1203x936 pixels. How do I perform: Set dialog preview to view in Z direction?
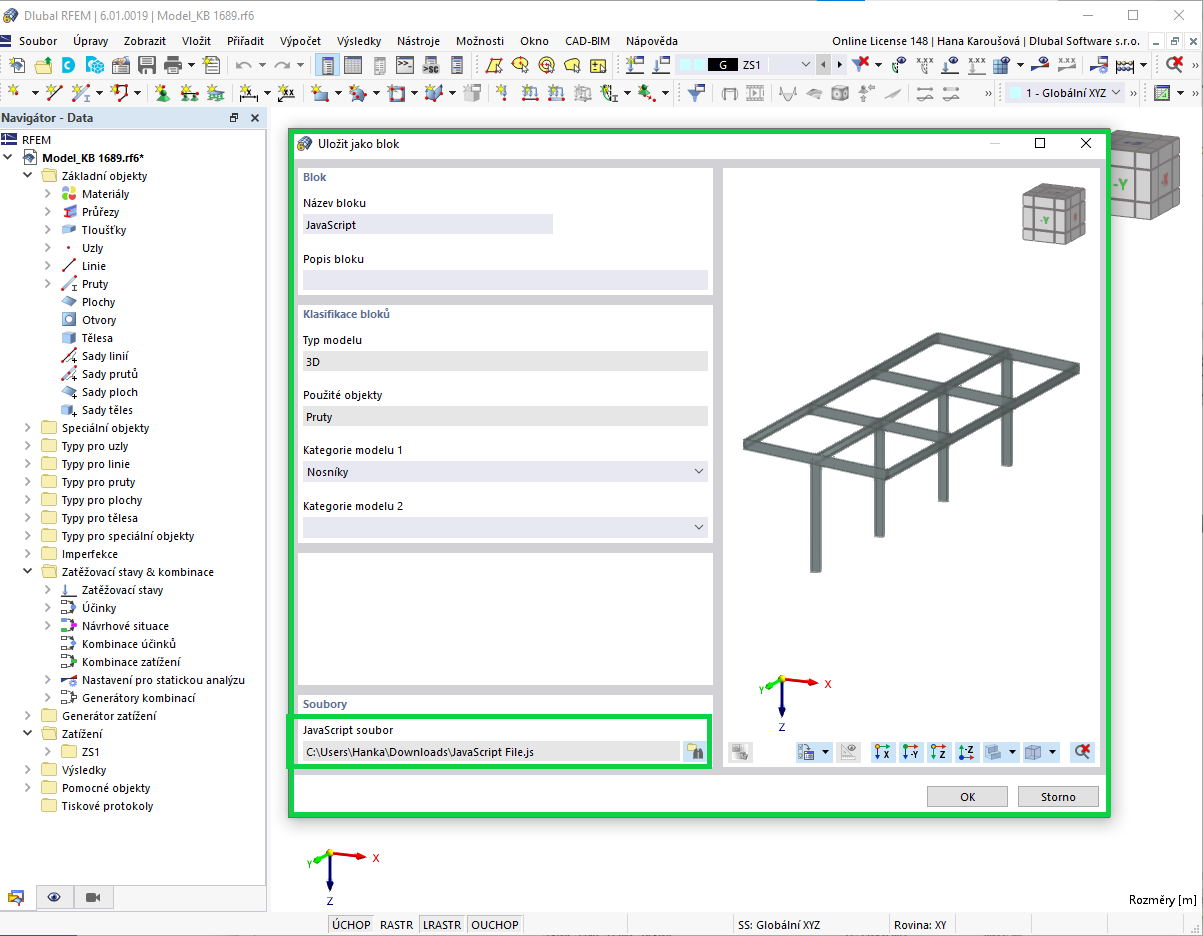938,752
